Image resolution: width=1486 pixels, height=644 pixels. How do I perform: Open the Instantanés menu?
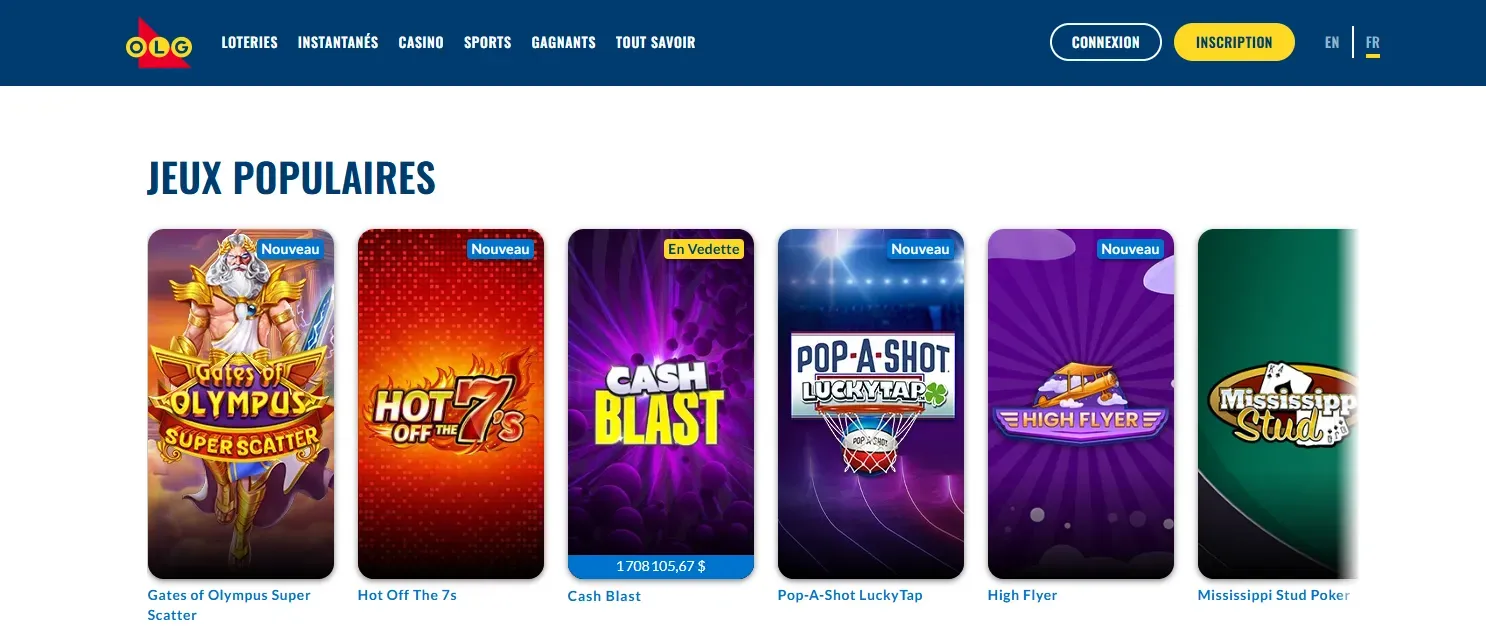click(x=338, y=42)
